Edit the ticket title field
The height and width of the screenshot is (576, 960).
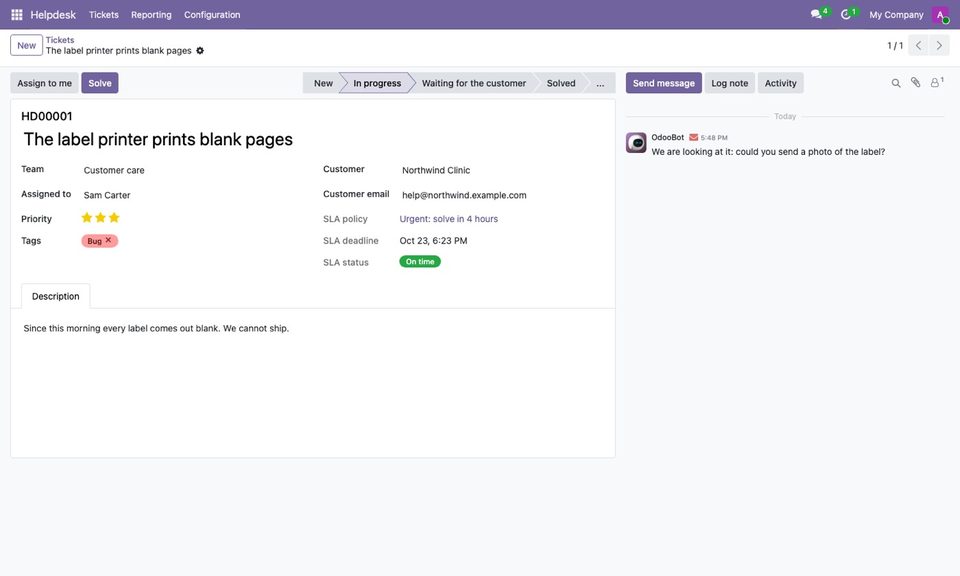313,140
